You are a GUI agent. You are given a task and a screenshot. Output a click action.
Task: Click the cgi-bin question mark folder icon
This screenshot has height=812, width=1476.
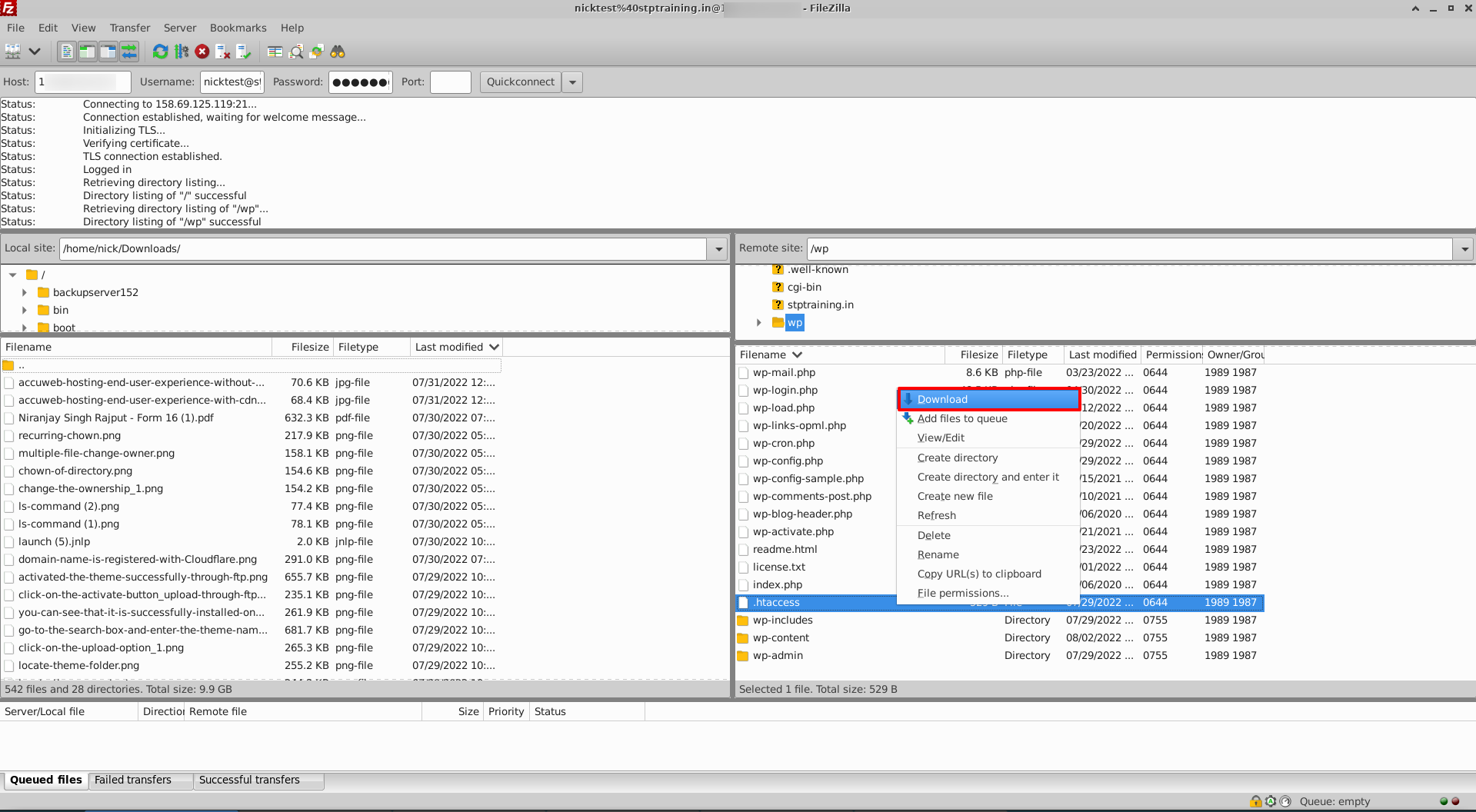(x=778, y=287)
